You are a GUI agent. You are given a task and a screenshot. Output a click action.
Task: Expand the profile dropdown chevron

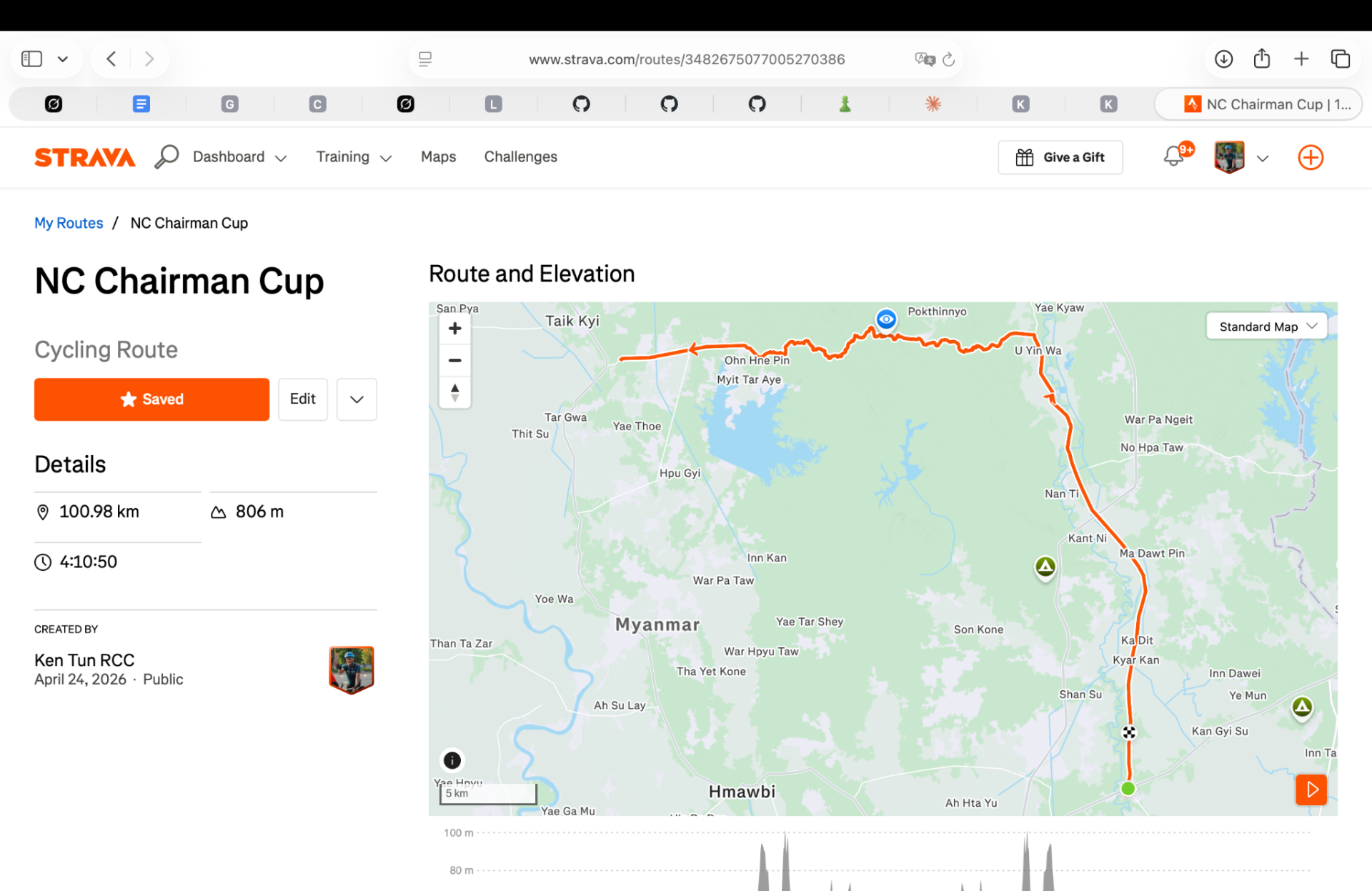1263,159
